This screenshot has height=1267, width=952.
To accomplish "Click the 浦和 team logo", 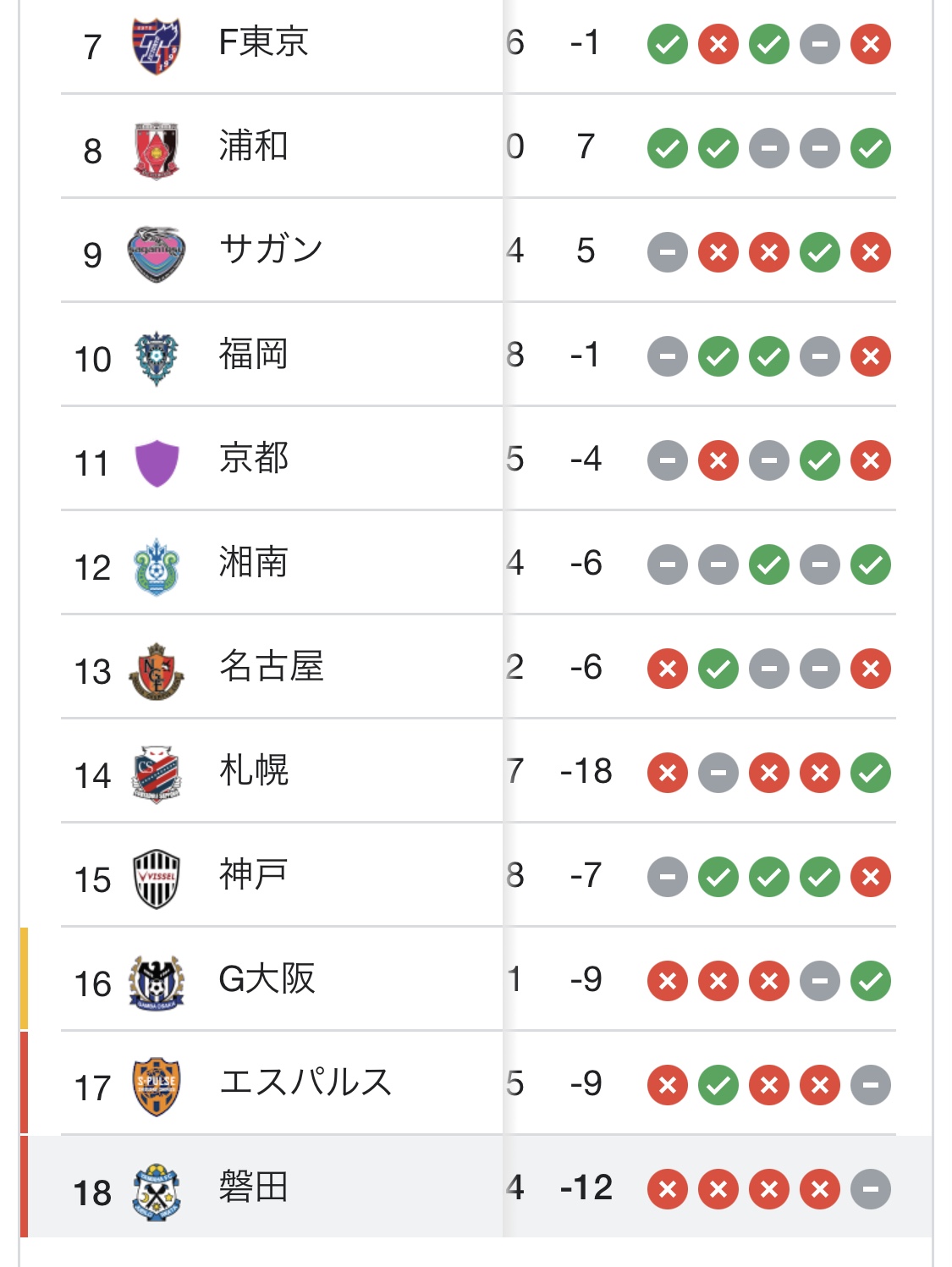I will pyautogui.click(x=157, y=150).
